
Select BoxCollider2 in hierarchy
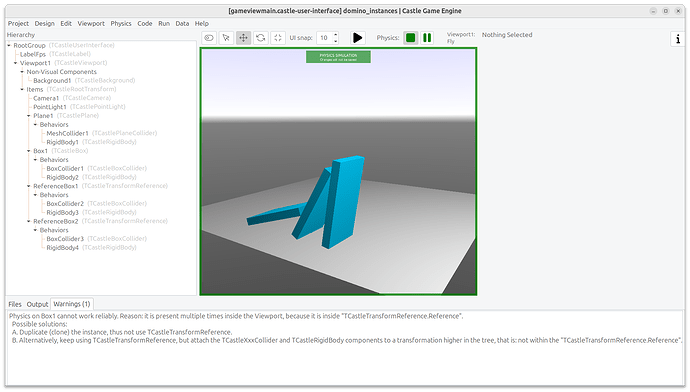tap(65, 204)
